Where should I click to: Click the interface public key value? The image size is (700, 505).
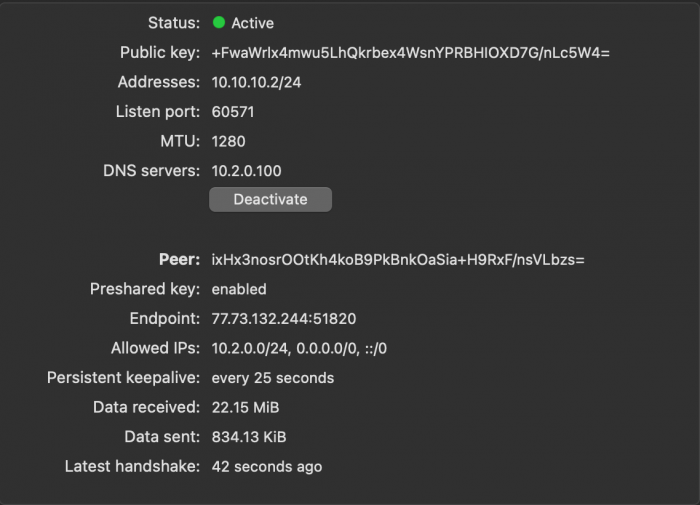click(x=410, y=52)
